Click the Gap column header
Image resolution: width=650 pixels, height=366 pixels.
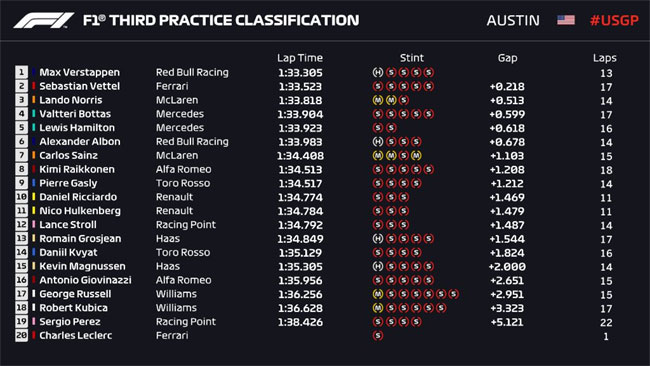point(507,58)
